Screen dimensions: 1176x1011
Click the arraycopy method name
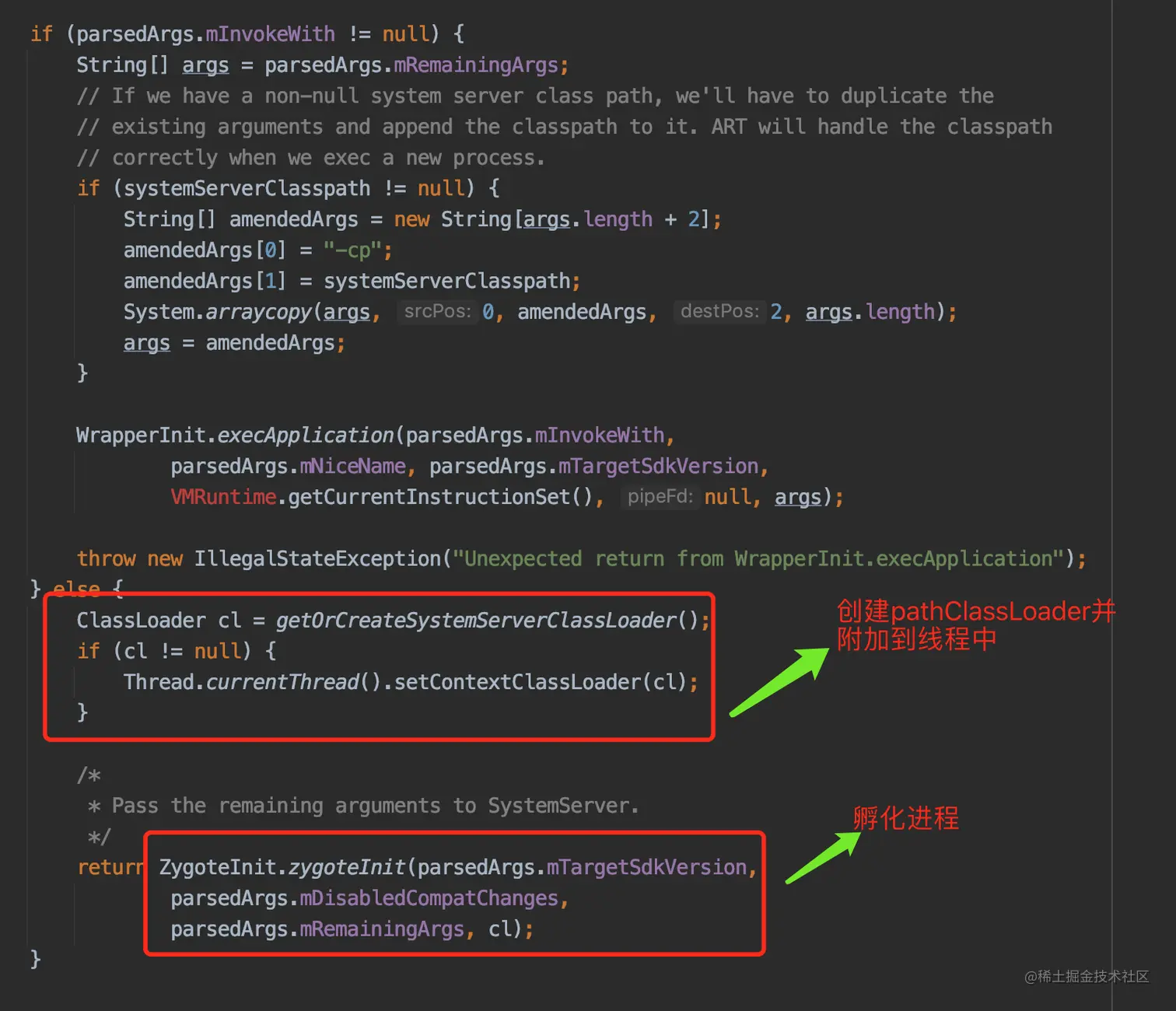coord(258,312)
